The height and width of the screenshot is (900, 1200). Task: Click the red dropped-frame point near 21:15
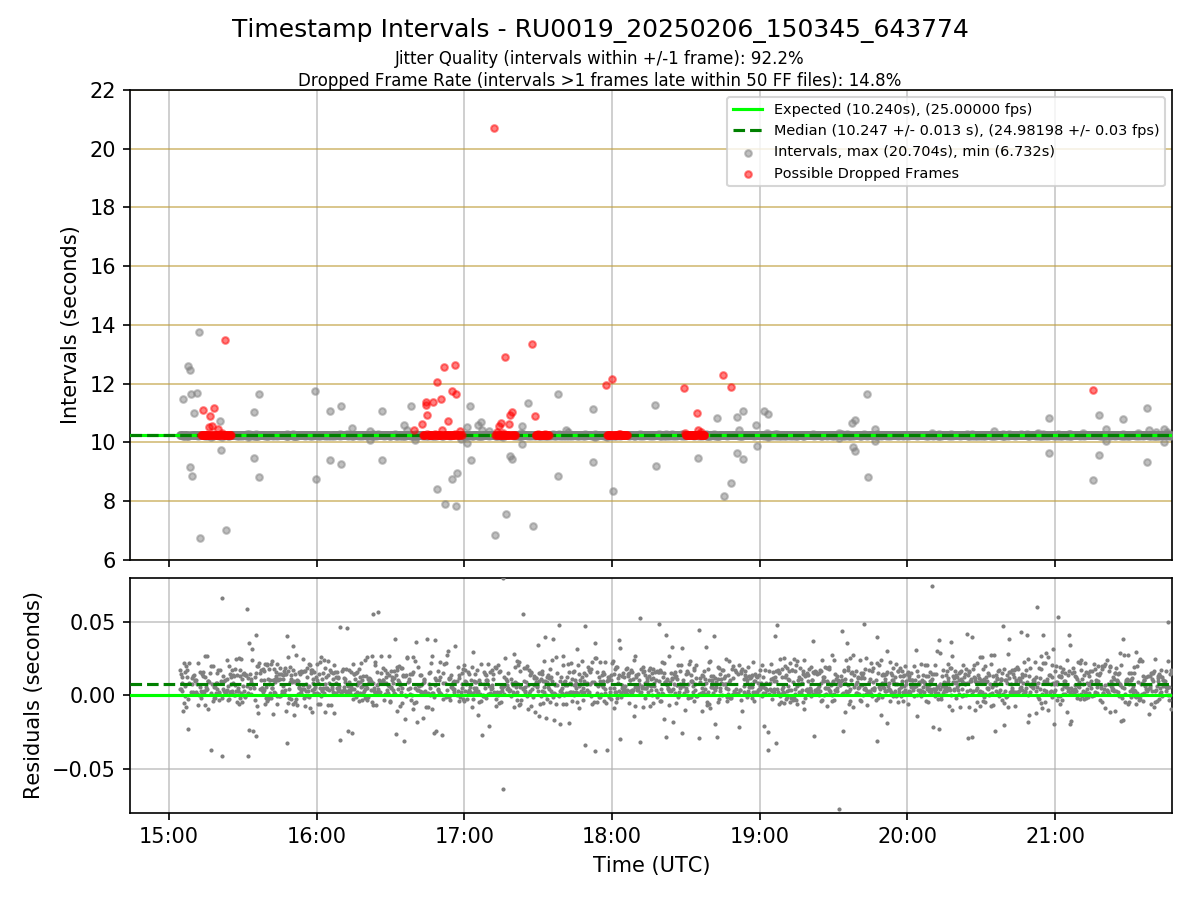click(x=1093, y=390)
